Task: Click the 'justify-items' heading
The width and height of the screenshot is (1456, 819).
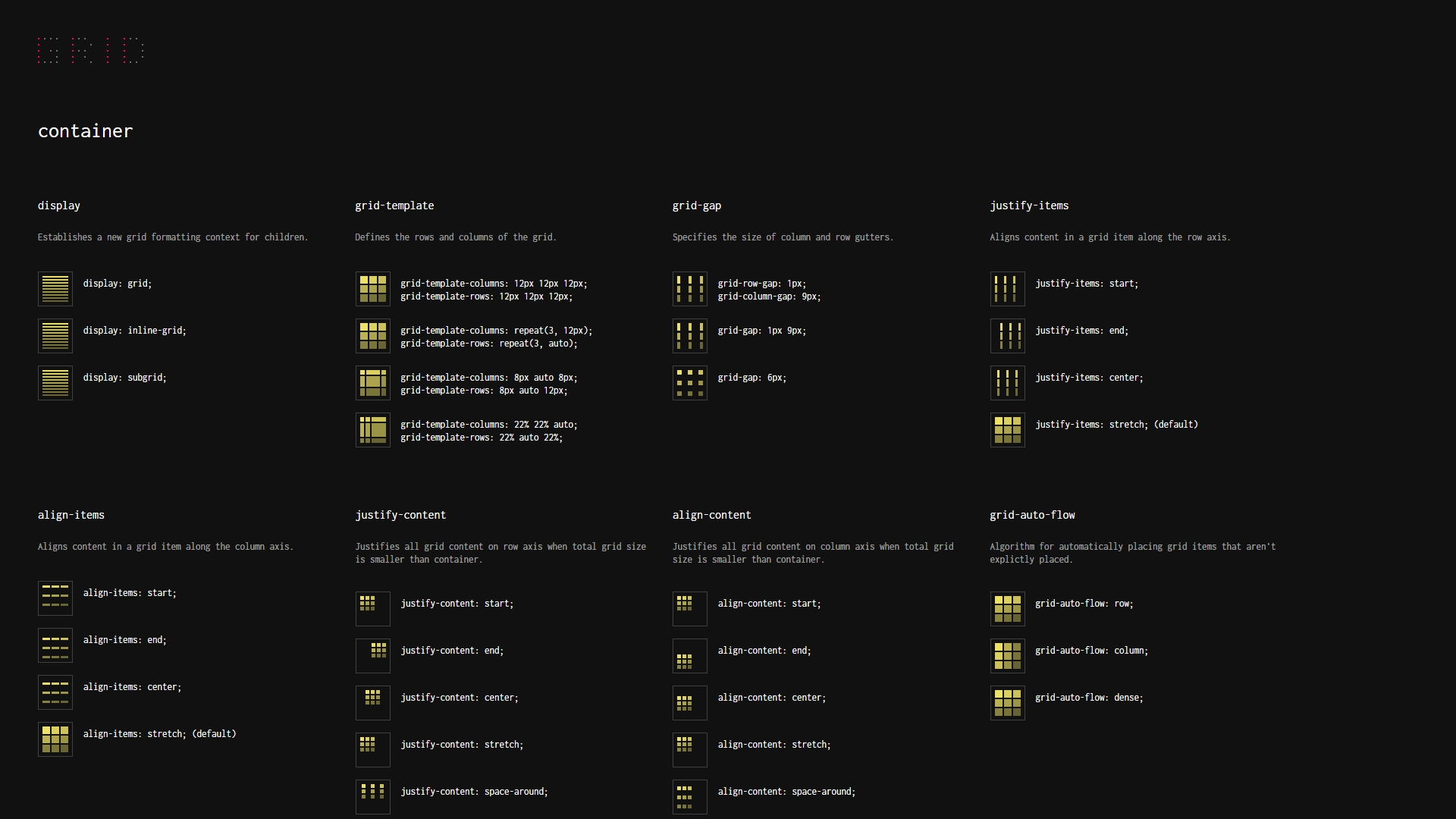Action: (x=1029, y=206)
